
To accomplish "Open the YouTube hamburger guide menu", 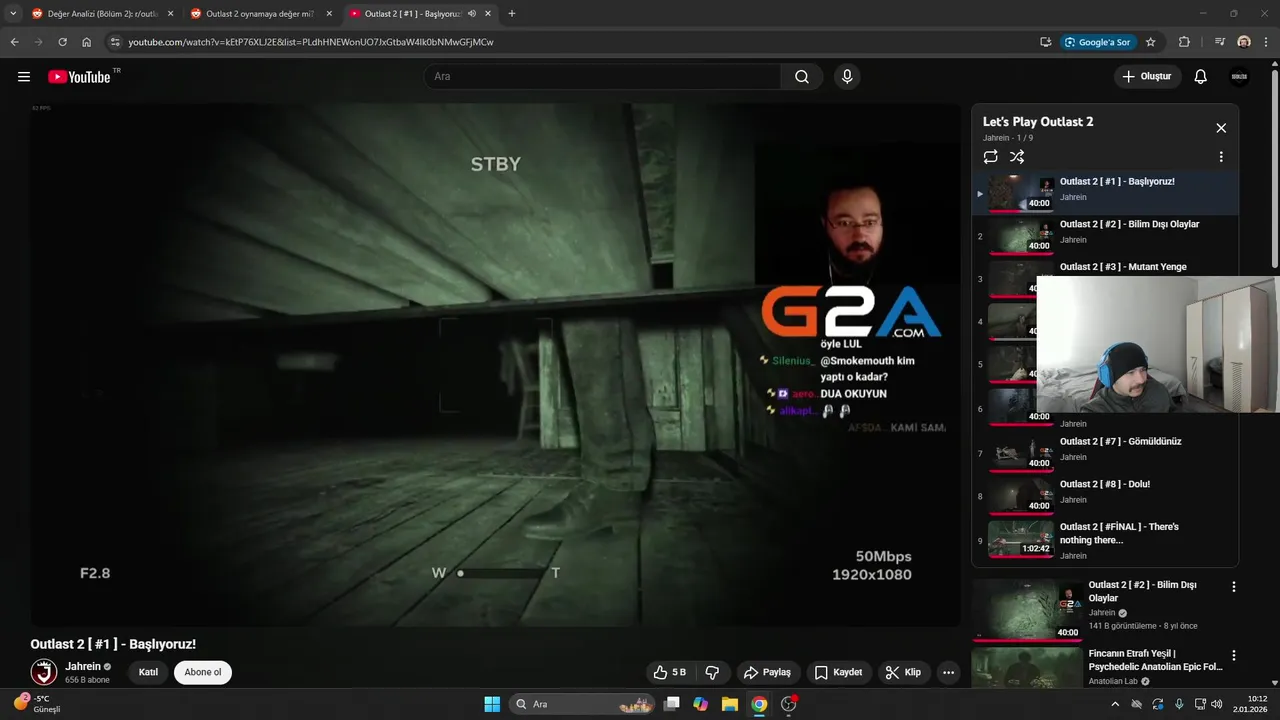I will click(x=24, y=77).
